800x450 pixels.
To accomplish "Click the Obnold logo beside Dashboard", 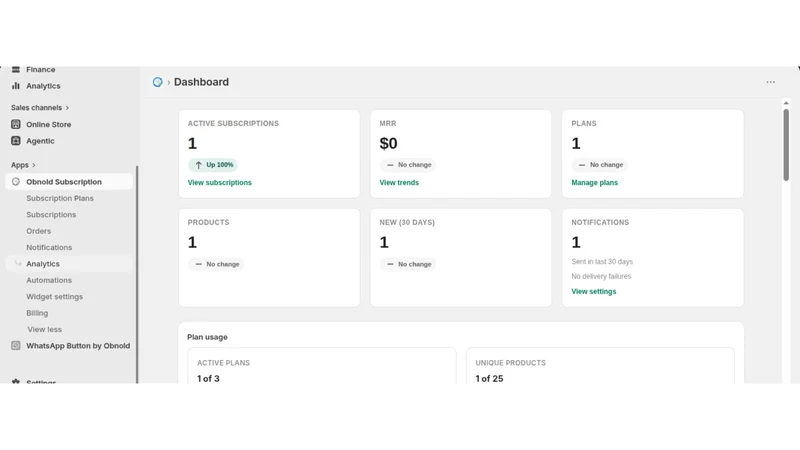I will (158, 82).
